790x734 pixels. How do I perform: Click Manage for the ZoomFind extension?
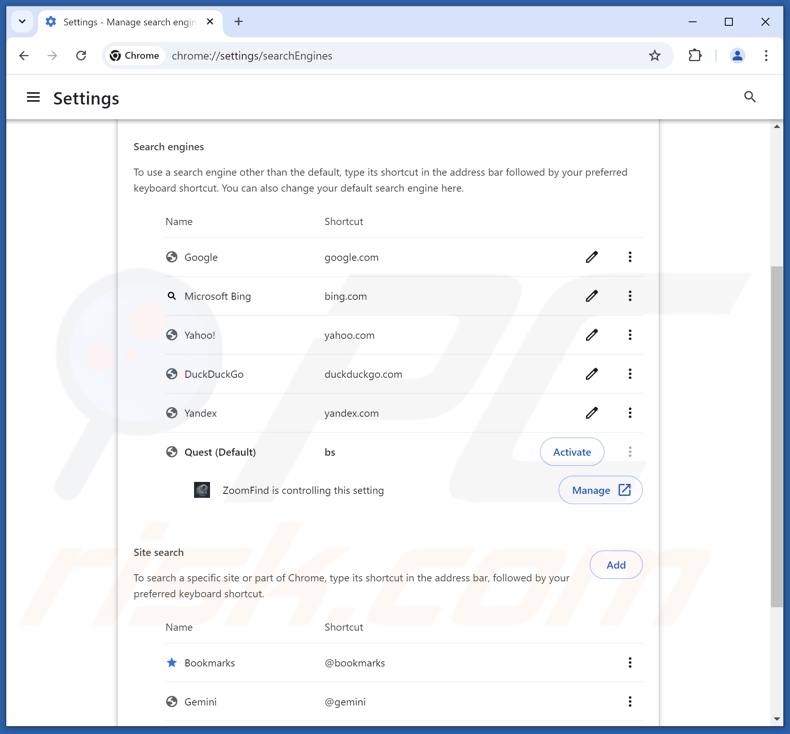coord(601,490)
